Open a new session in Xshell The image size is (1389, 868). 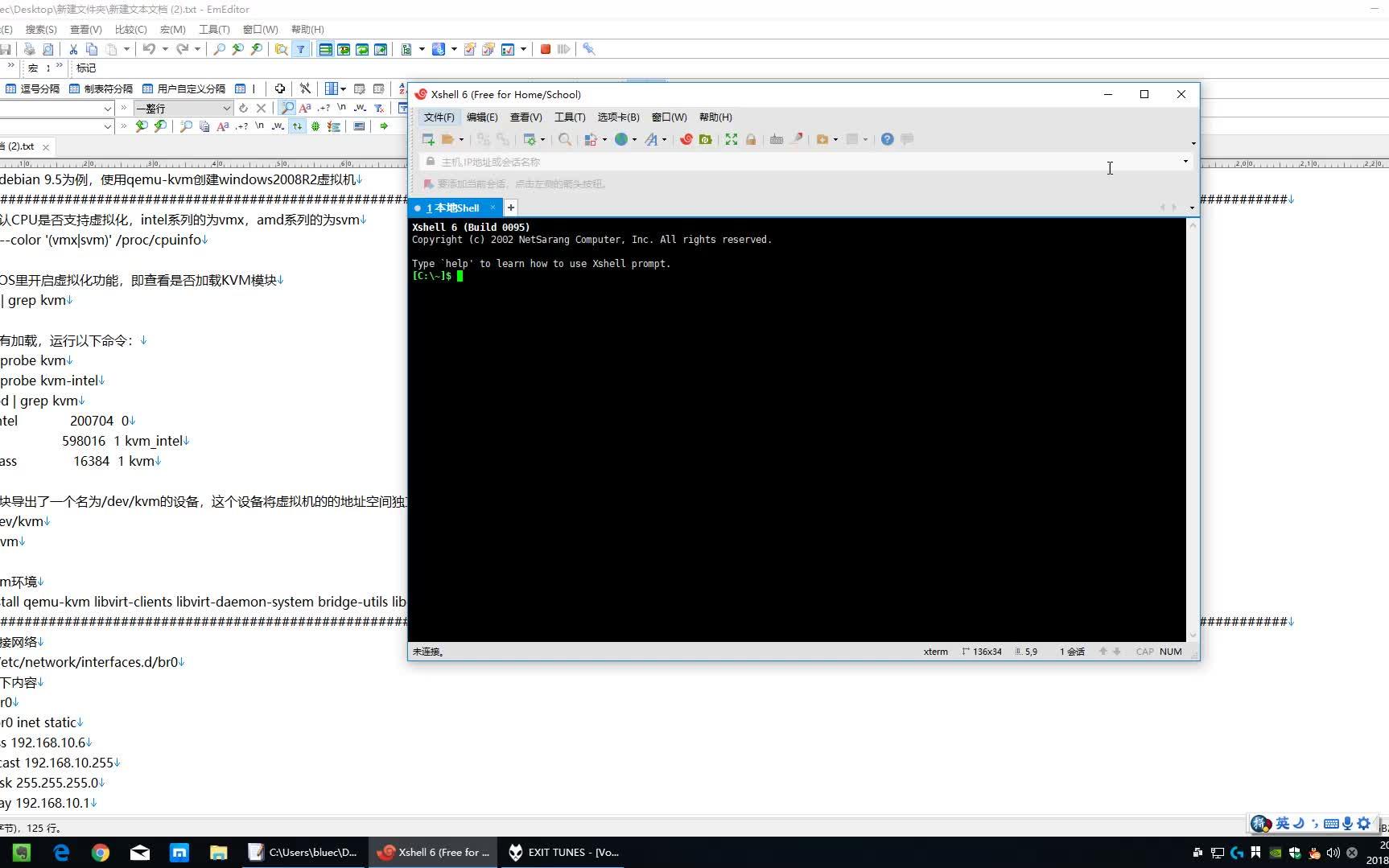click(428, 139)
